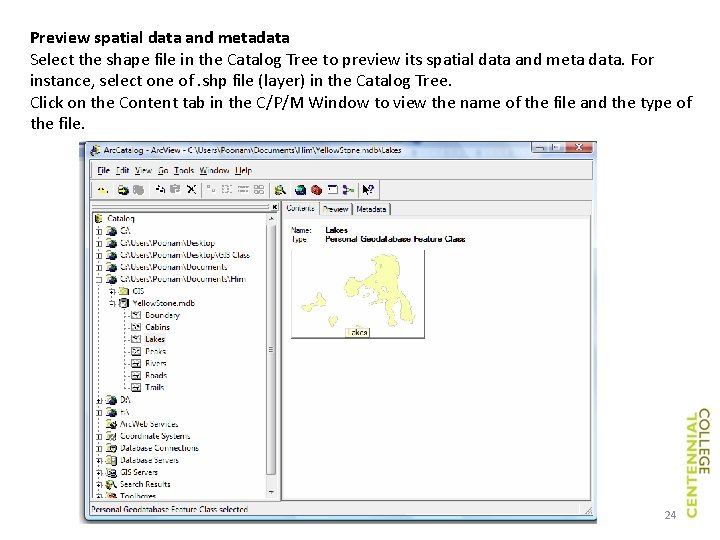Click the status bar 'Feature Class selected' text
Image resolution: width=720 pixels, height=540 pixels.
tap(210, 509)
